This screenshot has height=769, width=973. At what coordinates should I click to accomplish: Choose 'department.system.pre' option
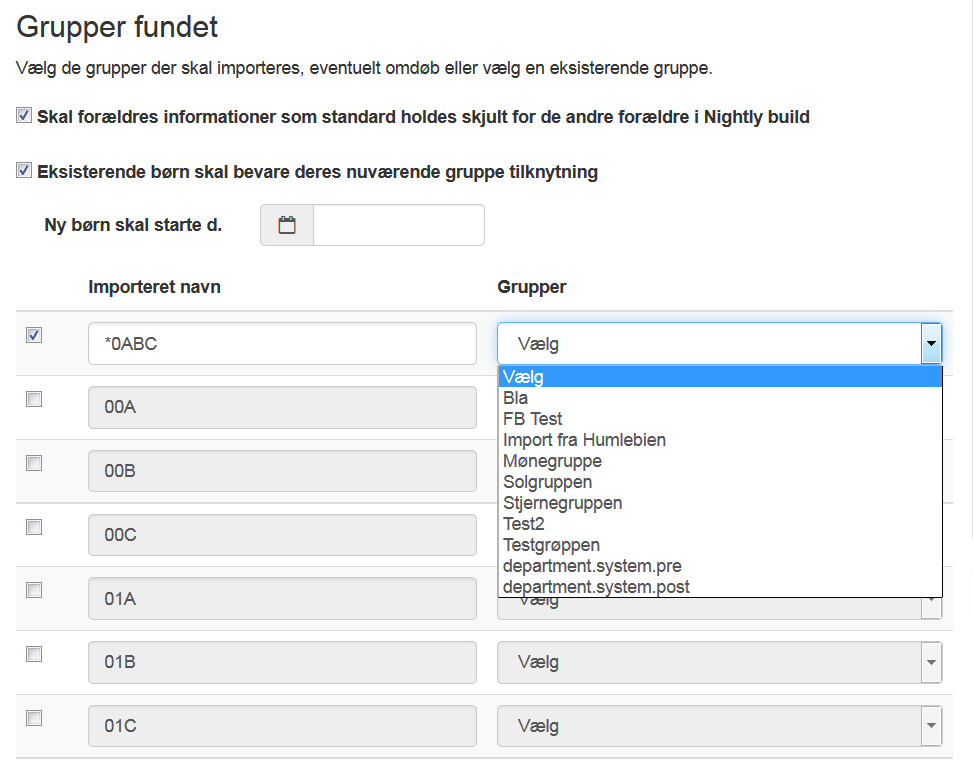click(x=720, y=567)
